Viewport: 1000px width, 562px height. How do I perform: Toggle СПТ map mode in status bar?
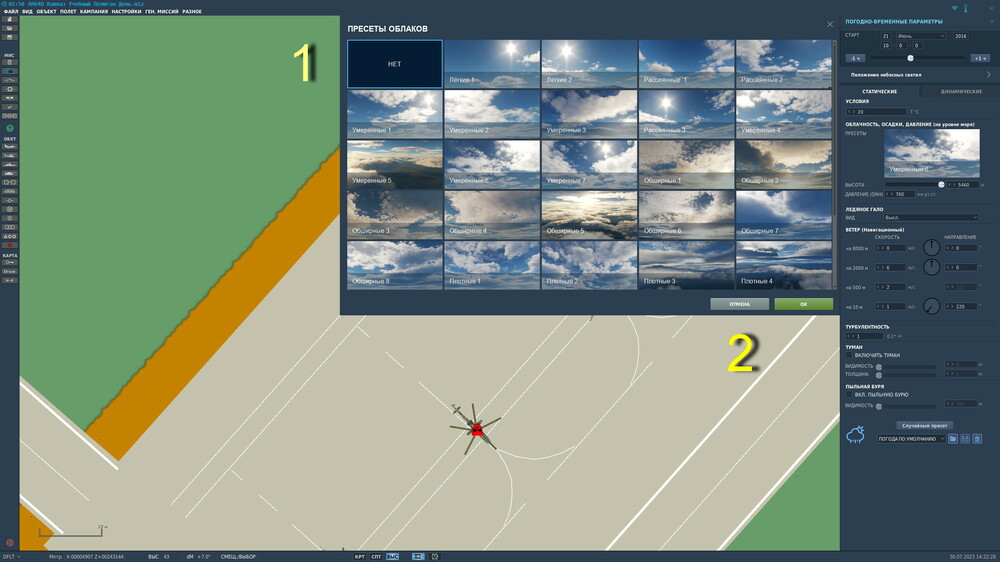point(376,557)
